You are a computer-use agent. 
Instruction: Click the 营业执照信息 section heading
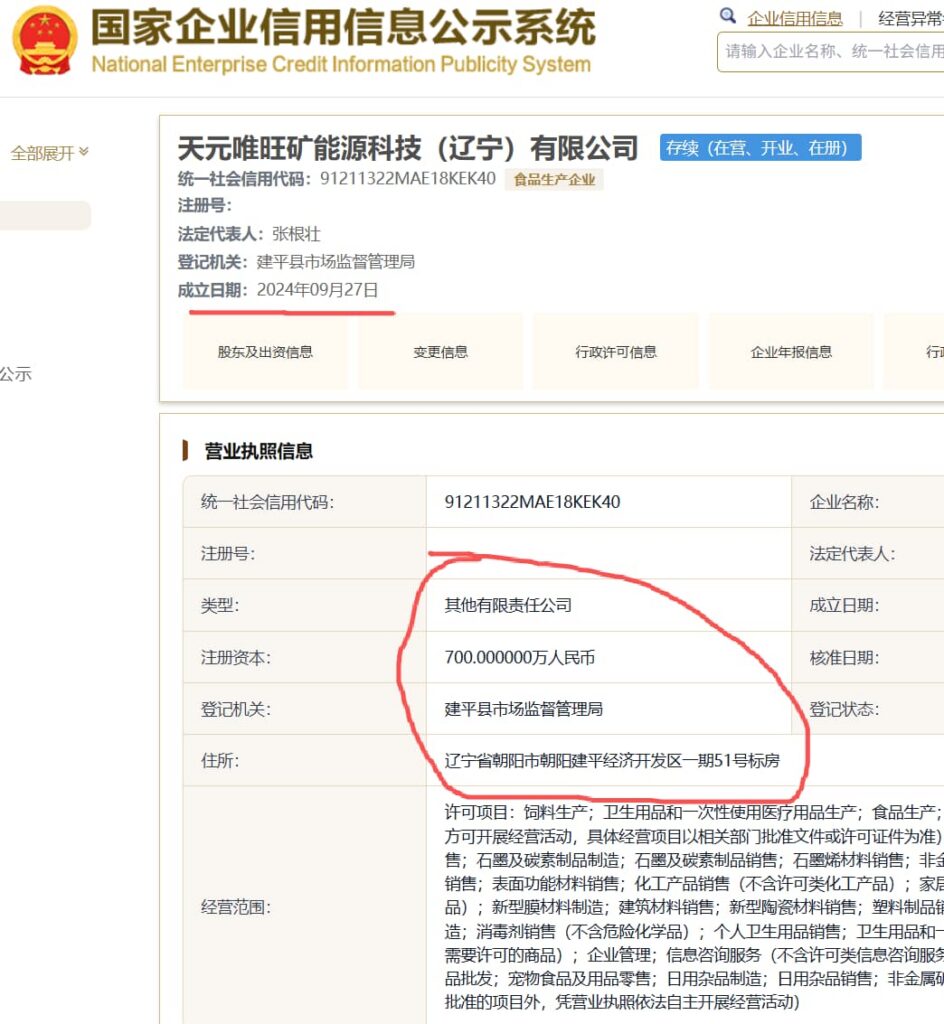click(259, 451)
